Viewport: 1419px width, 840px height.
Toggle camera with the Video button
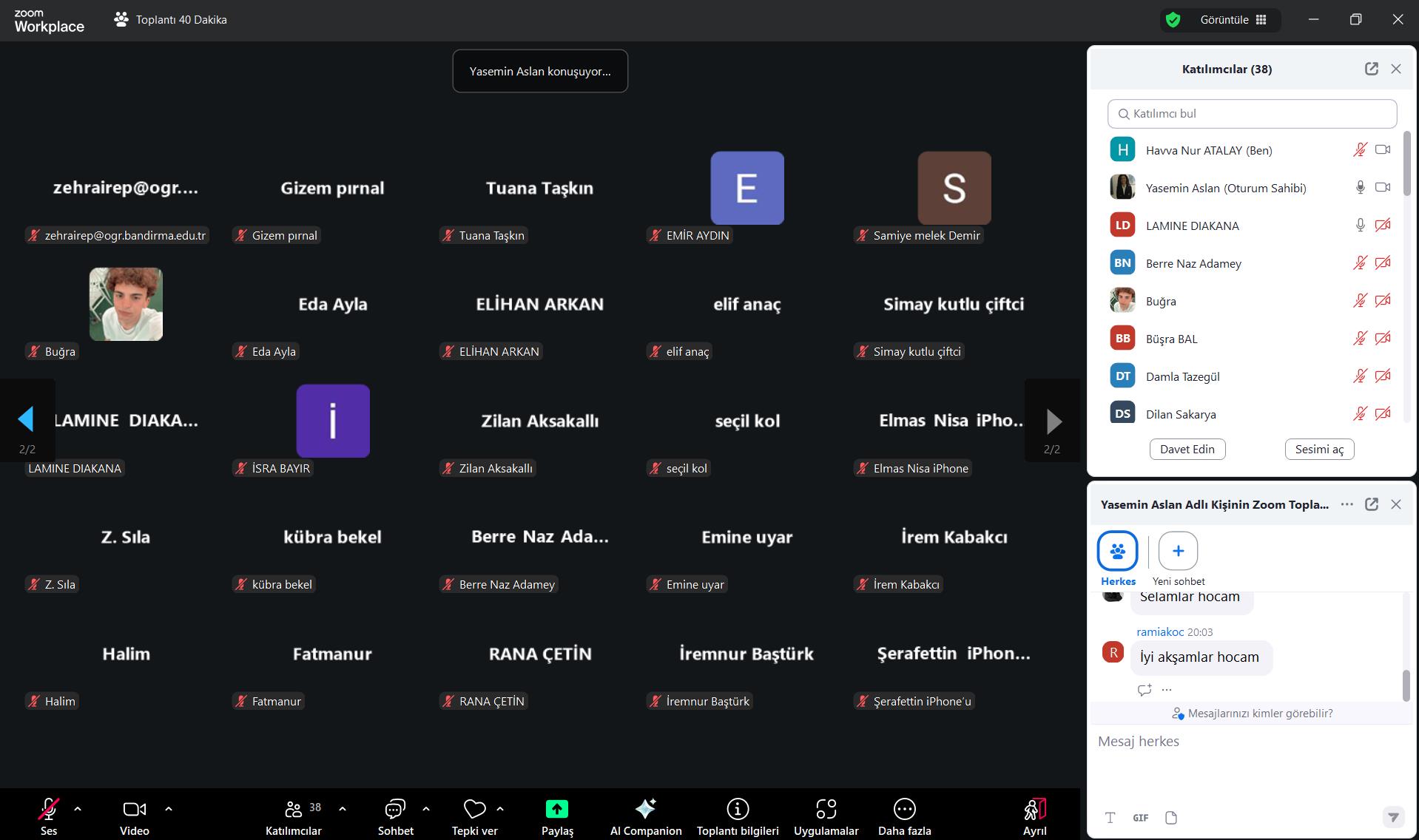pos(134,810)
